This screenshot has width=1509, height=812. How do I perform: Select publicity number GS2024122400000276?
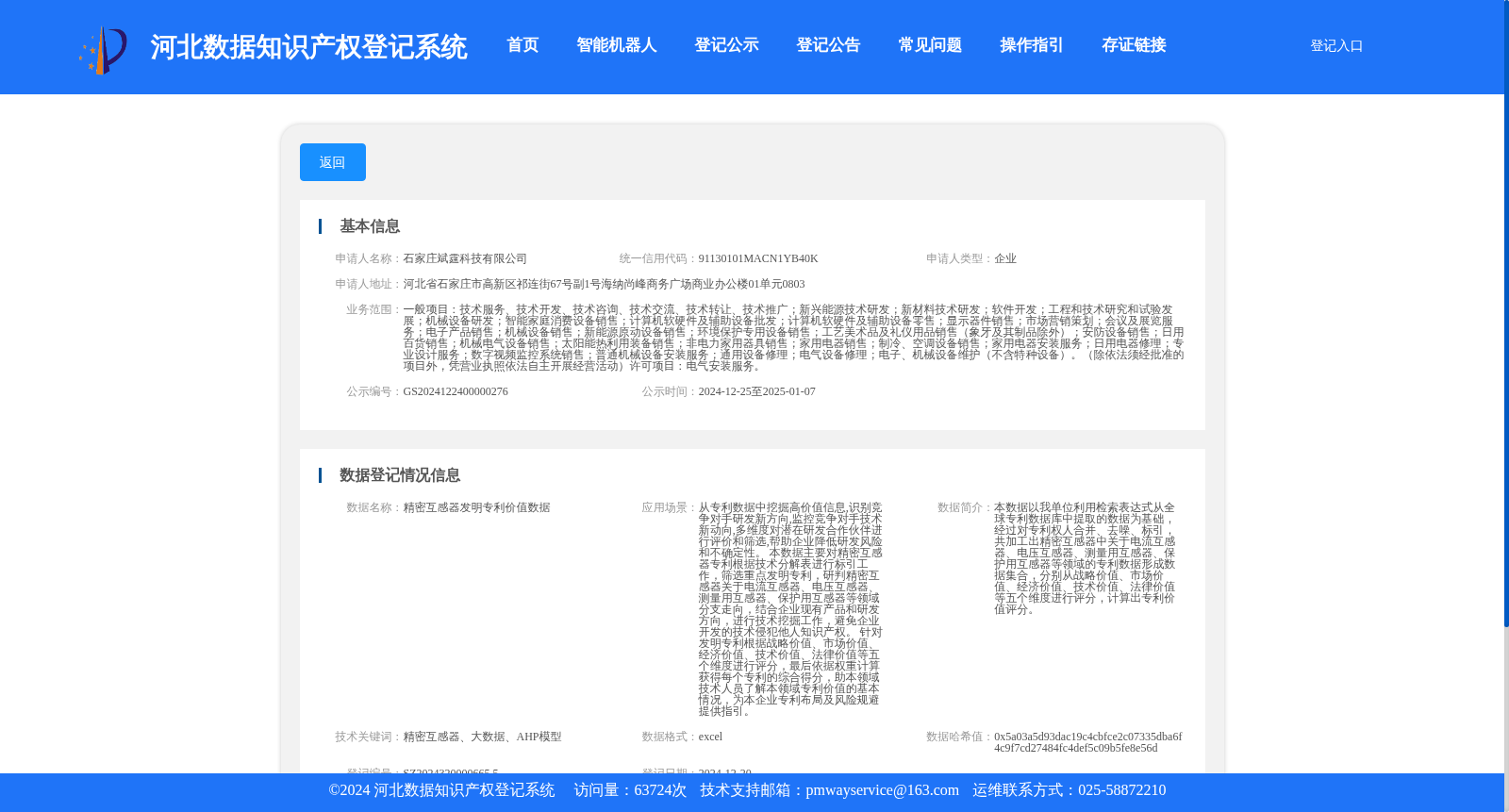pos(456,391)
